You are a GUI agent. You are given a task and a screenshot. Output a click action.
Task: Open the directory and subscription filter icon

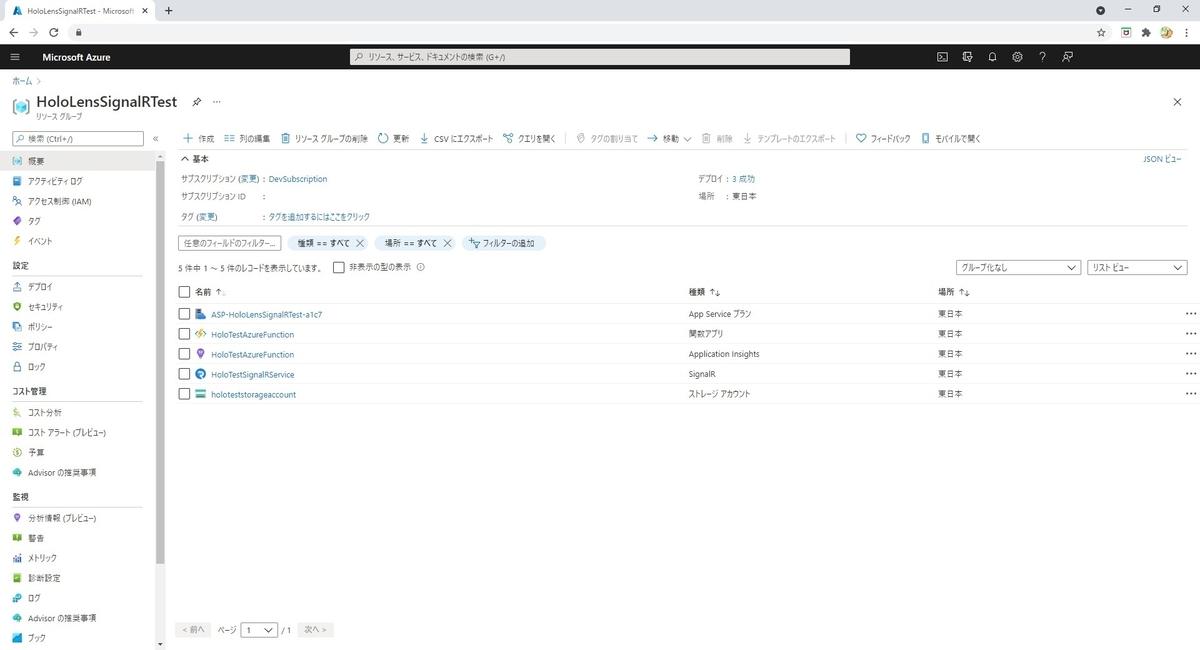click(x=967, y=57)
